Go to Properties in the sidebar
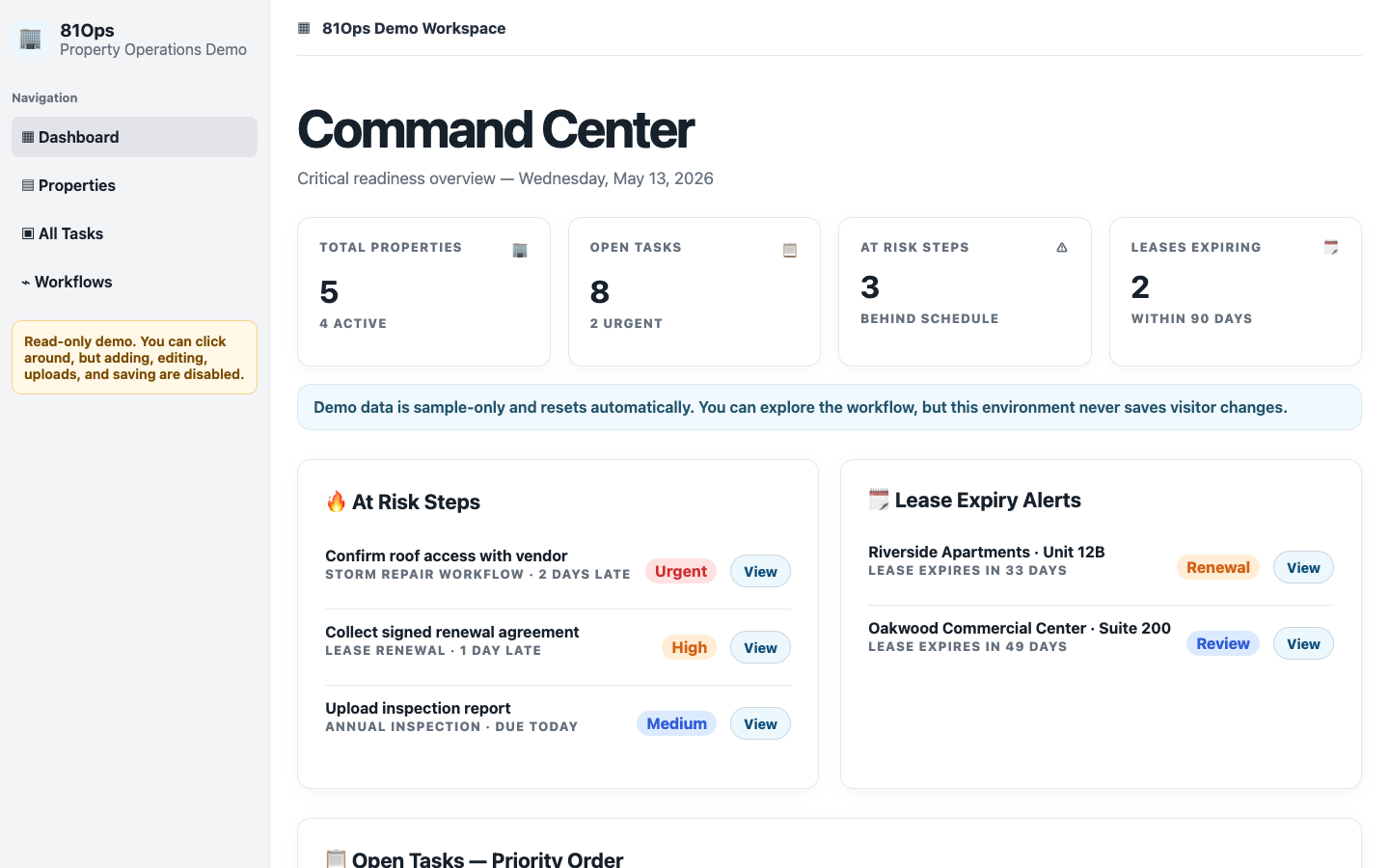 pyautogui.click(x=134, y=185)
